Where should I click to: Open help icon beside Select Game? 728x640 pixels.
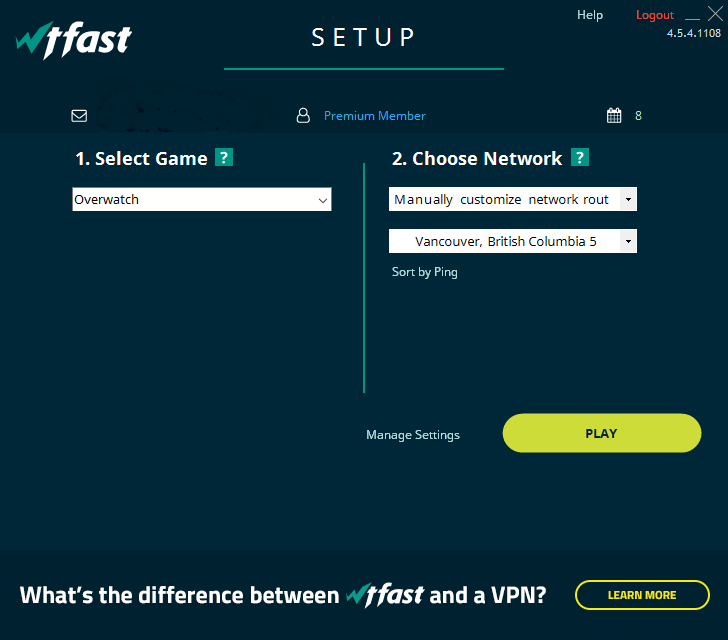pos(224,158)
